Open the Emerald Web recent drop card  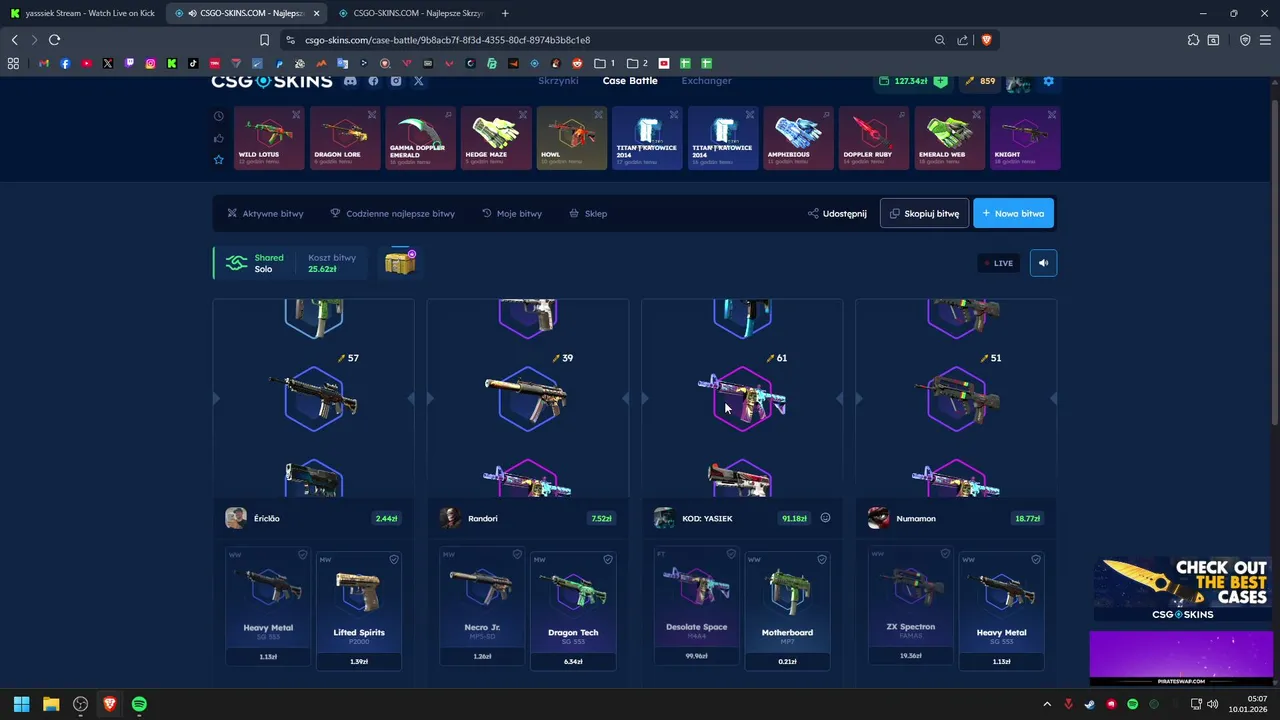(950, 138)
